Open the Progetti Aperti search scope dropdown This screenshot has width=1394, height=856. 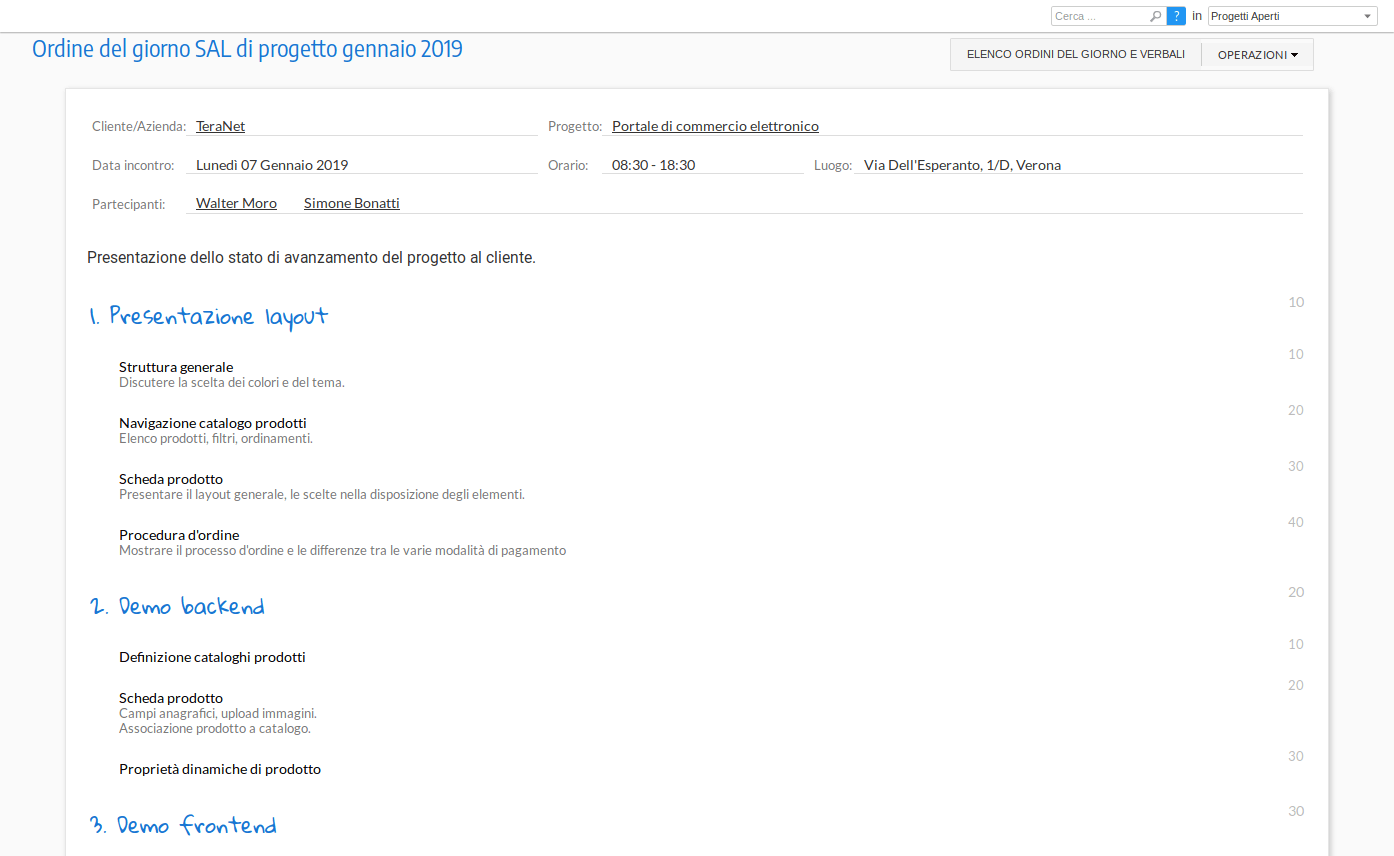1292,16
